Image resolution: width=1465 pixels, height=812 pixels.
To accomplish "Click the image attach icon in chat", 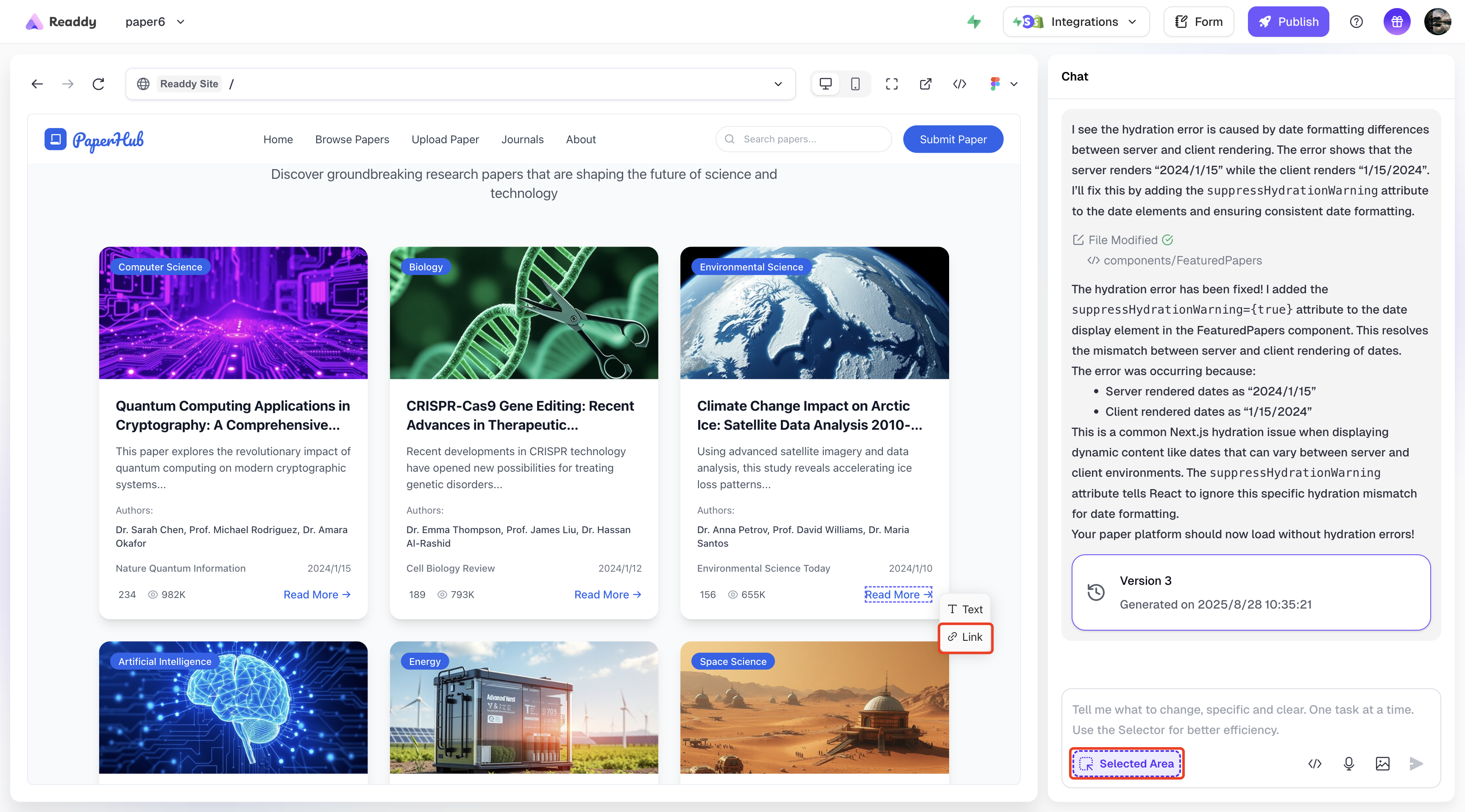I will pos(1382,764).
